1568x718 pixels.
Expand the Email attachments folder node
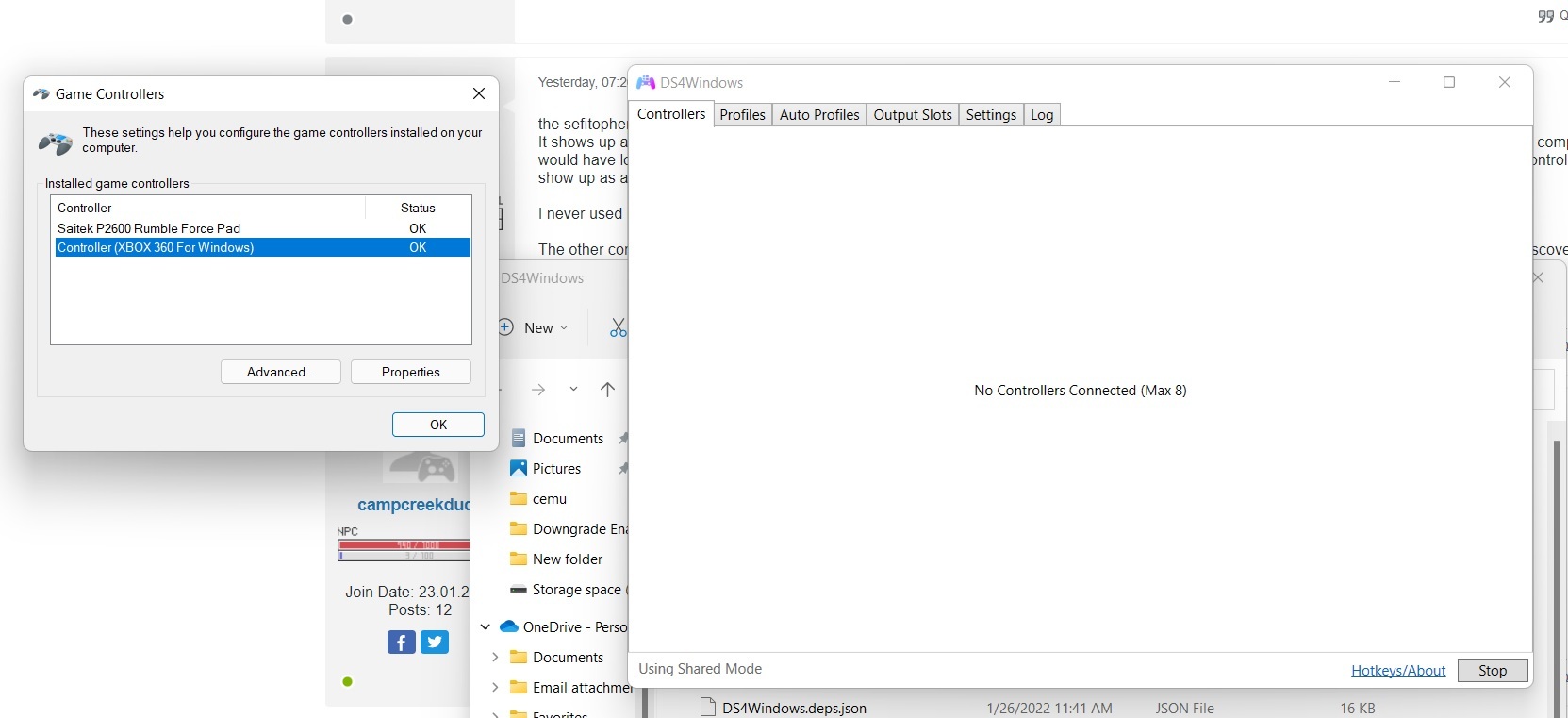(495, 688)
